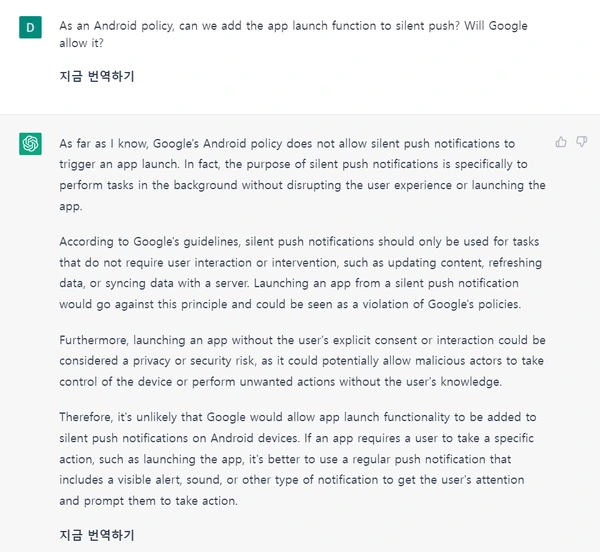Click 지금 번역하기 below the ChatGPT answer

coord(97,536)
